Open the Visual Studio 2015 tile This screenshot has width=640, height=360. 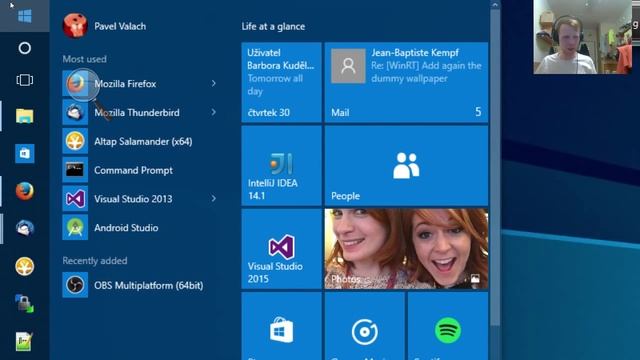(281, 249)
